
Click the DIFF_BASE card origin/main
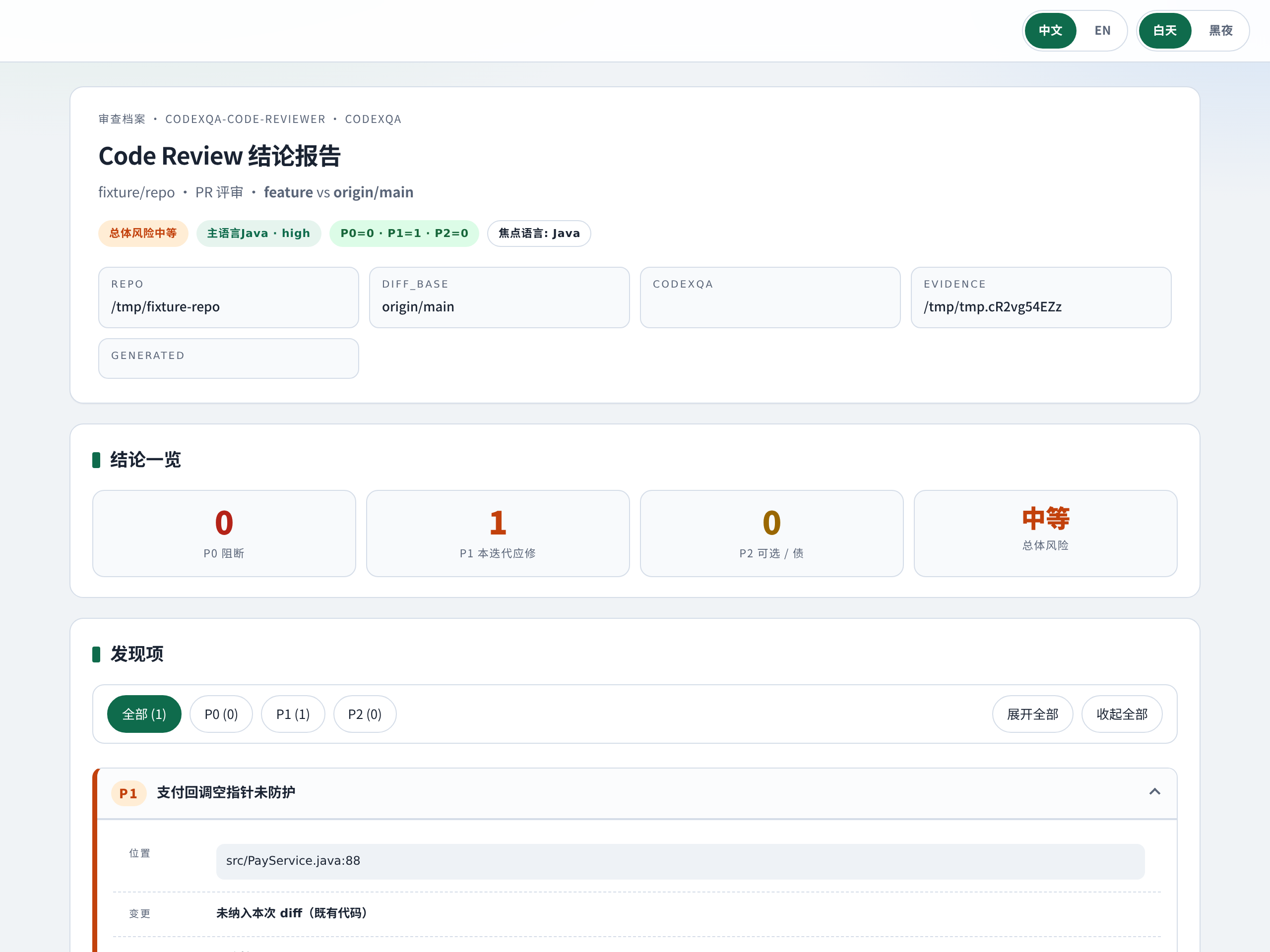[x=500, y=297]
